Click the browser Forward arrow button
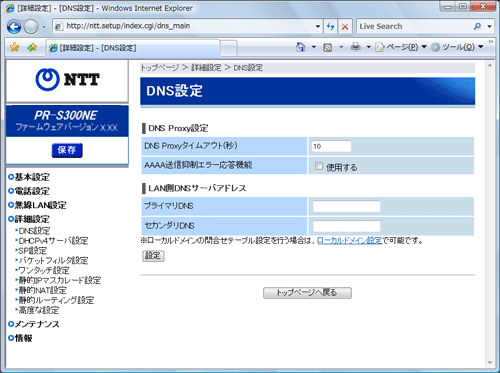The width and height of the screenshot is (500, 373). coord(31,26)
